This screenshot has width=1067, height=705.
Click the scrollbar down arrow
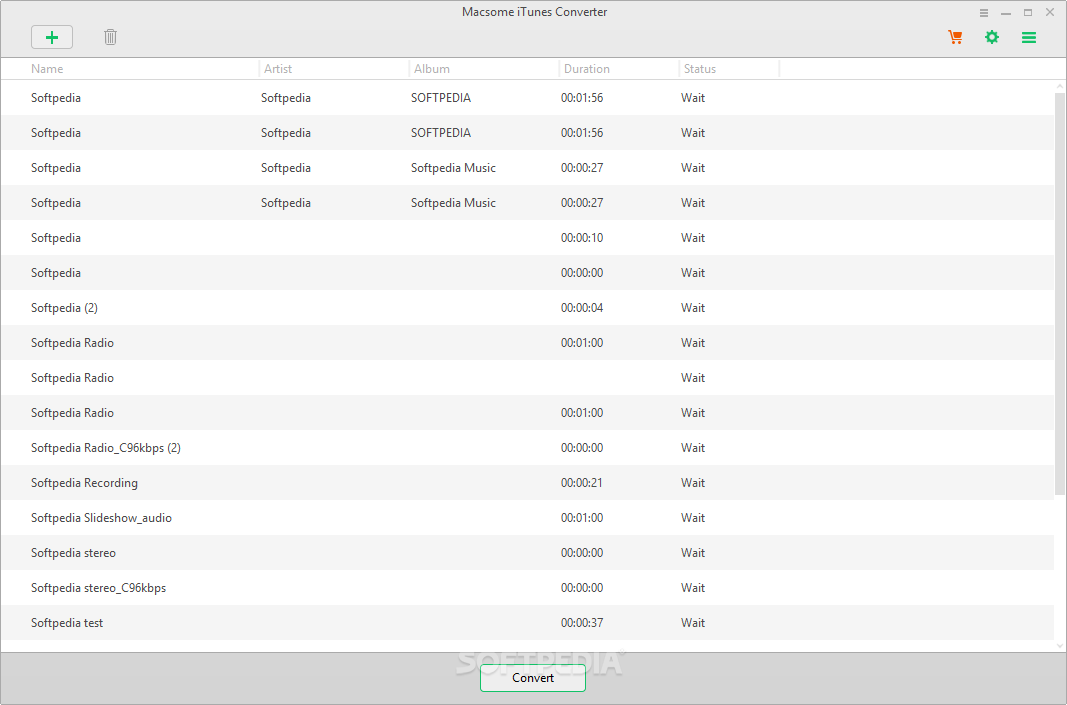(x=1060, y=646)
